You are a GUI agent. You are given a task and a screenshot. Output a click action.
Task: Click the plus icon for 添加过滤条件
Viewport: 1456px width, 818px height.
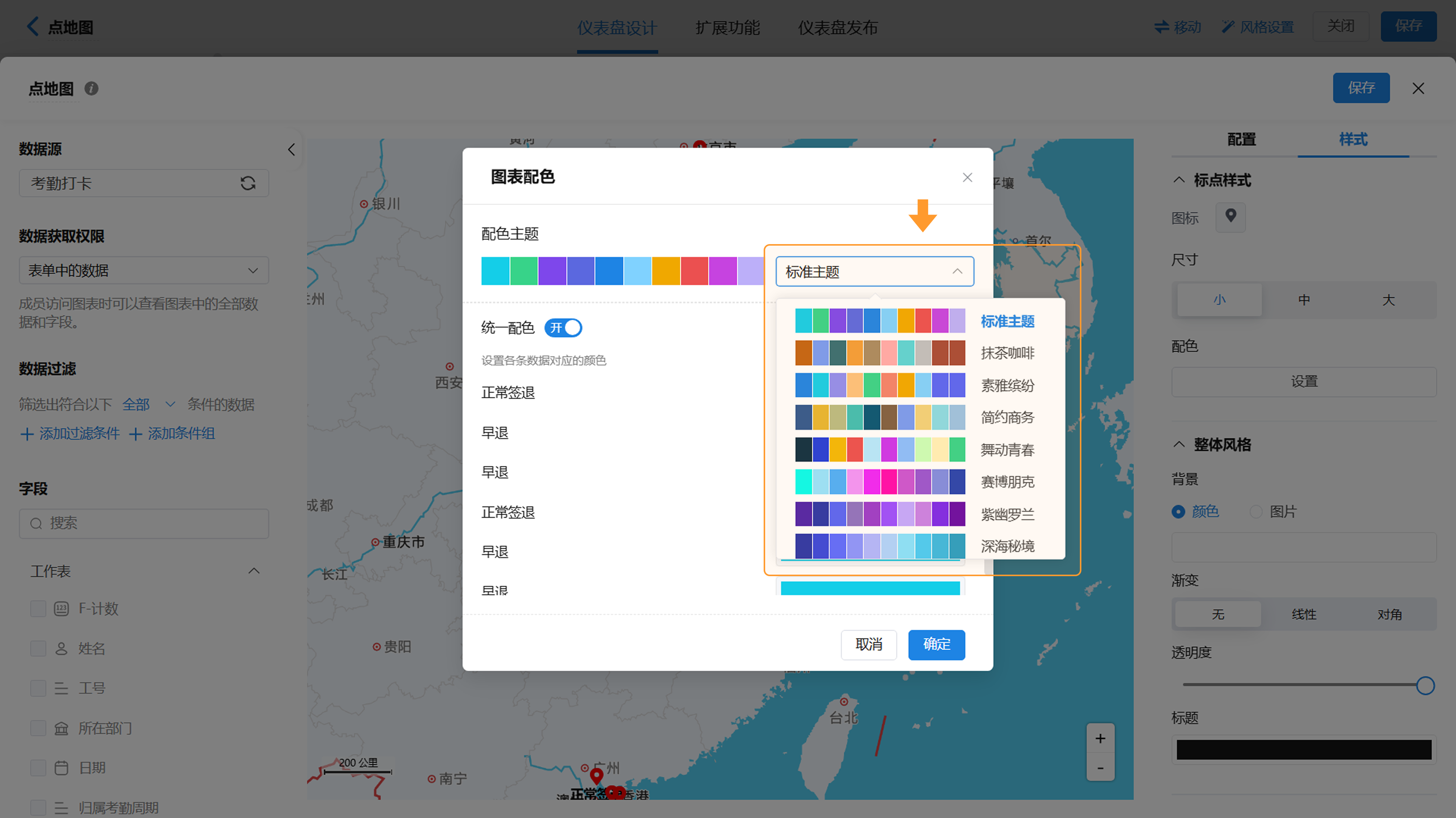[x=27, y=434]
